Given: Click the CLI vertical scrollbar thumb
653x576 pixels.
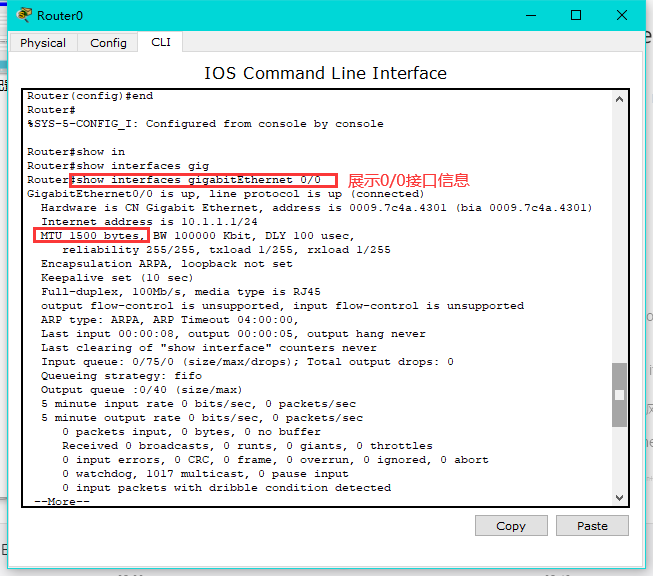Looking at the screenshot, I should 619,395.
